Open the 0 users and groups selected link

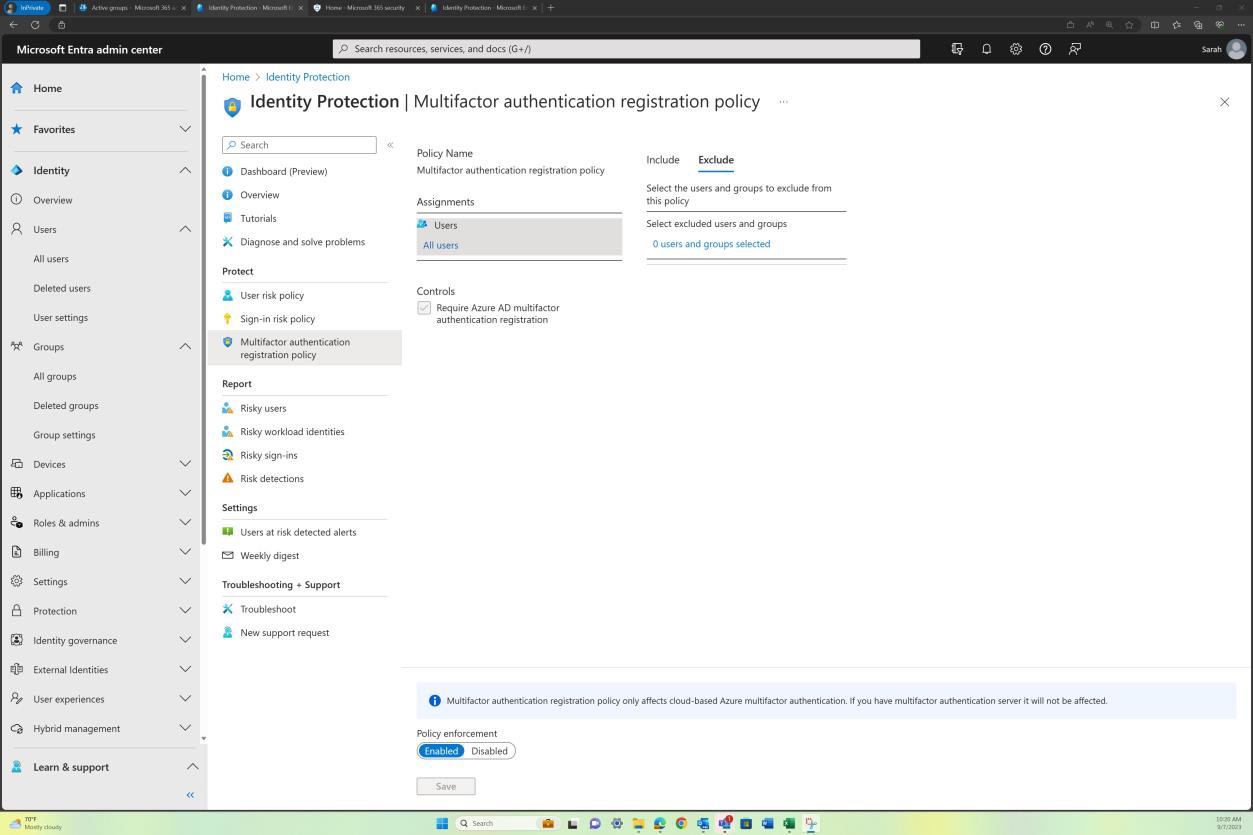710,243
